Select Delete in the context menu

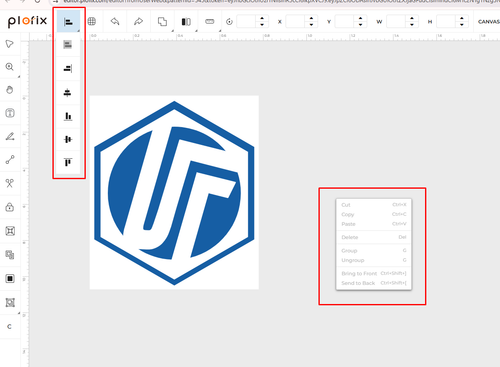tap(374, 237)
